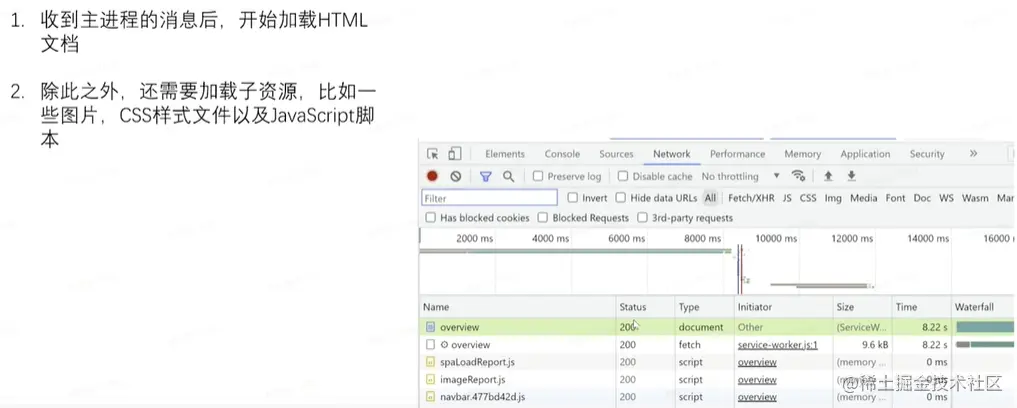The height and width of the screenshot is (408, 1017).
Task: Check the Blocked Requests checkbox
Action: click(542, 218)
